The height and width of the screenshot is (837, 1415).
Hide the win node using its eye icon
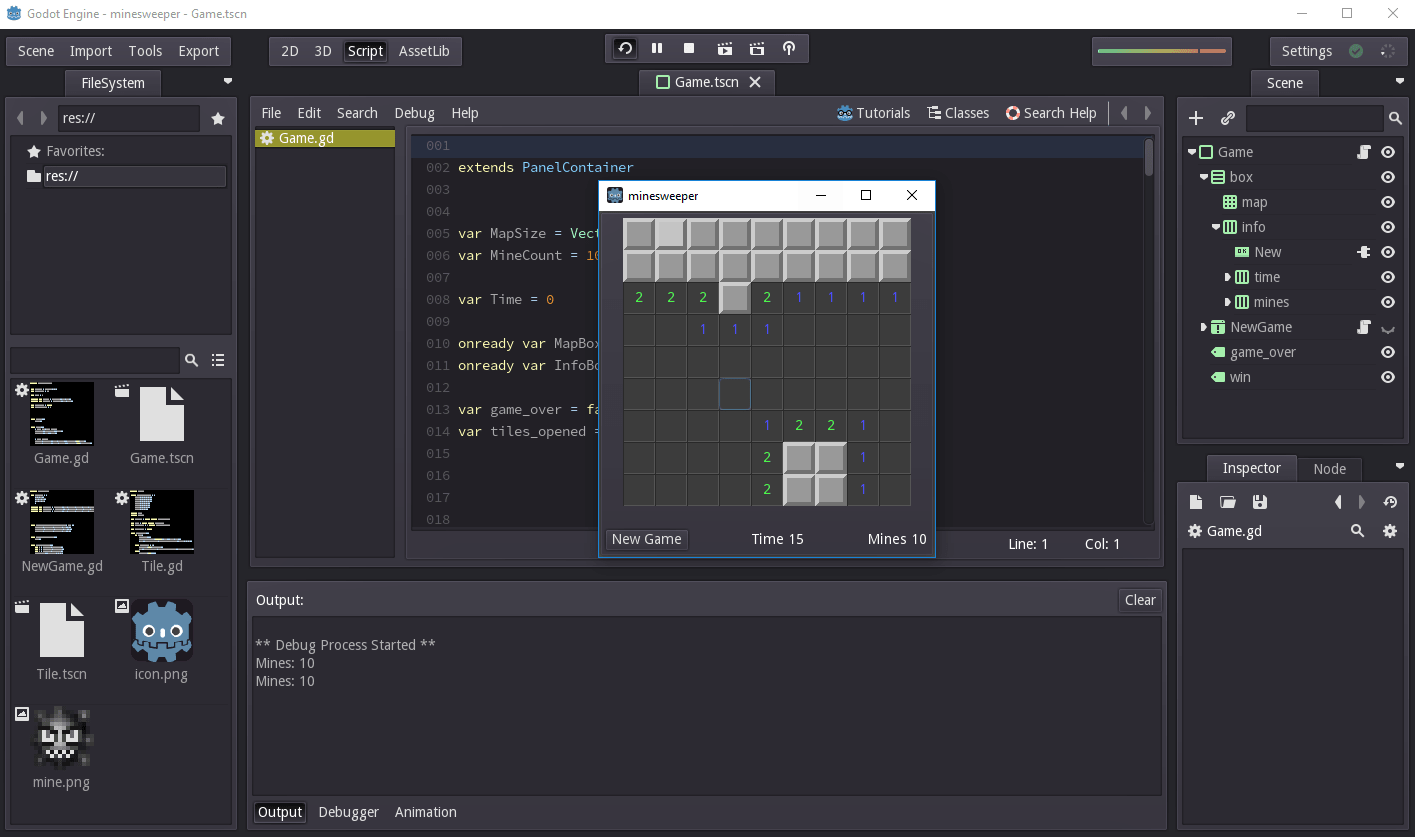click(x=1387, y=377)
